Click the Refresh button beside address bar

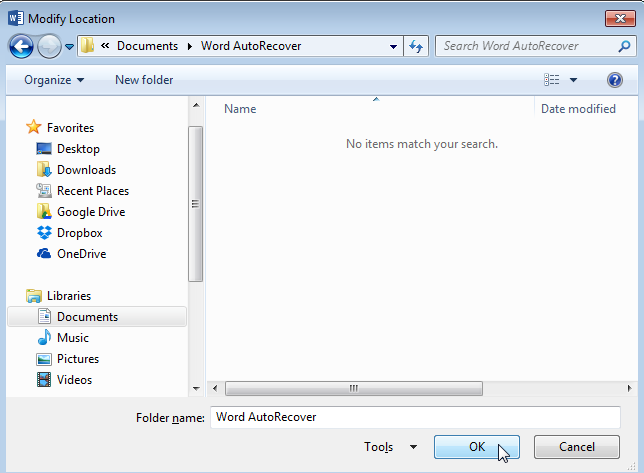(x=417, y=46)
